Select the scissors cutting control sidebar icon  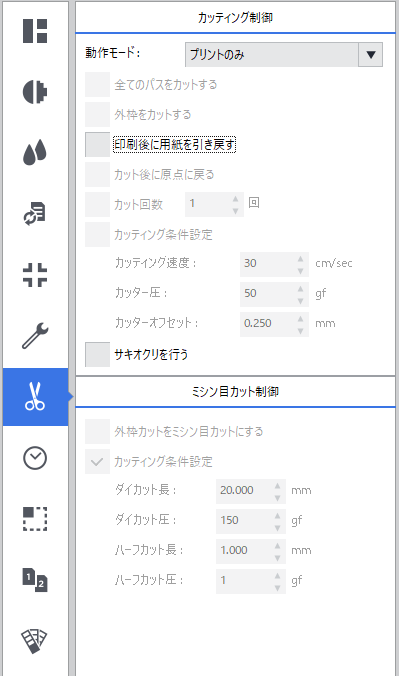[x=35, y=397]
